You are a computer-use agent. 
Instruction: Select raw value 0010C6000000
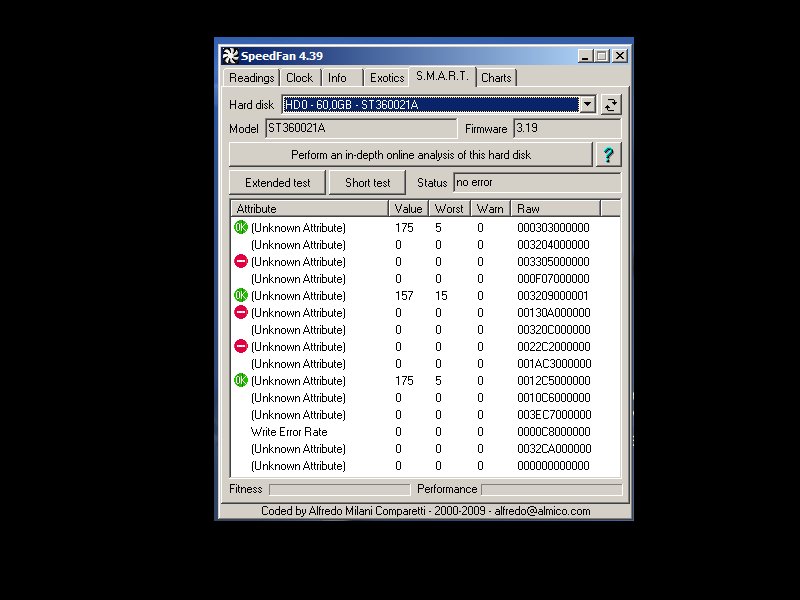tap(554, 397)
